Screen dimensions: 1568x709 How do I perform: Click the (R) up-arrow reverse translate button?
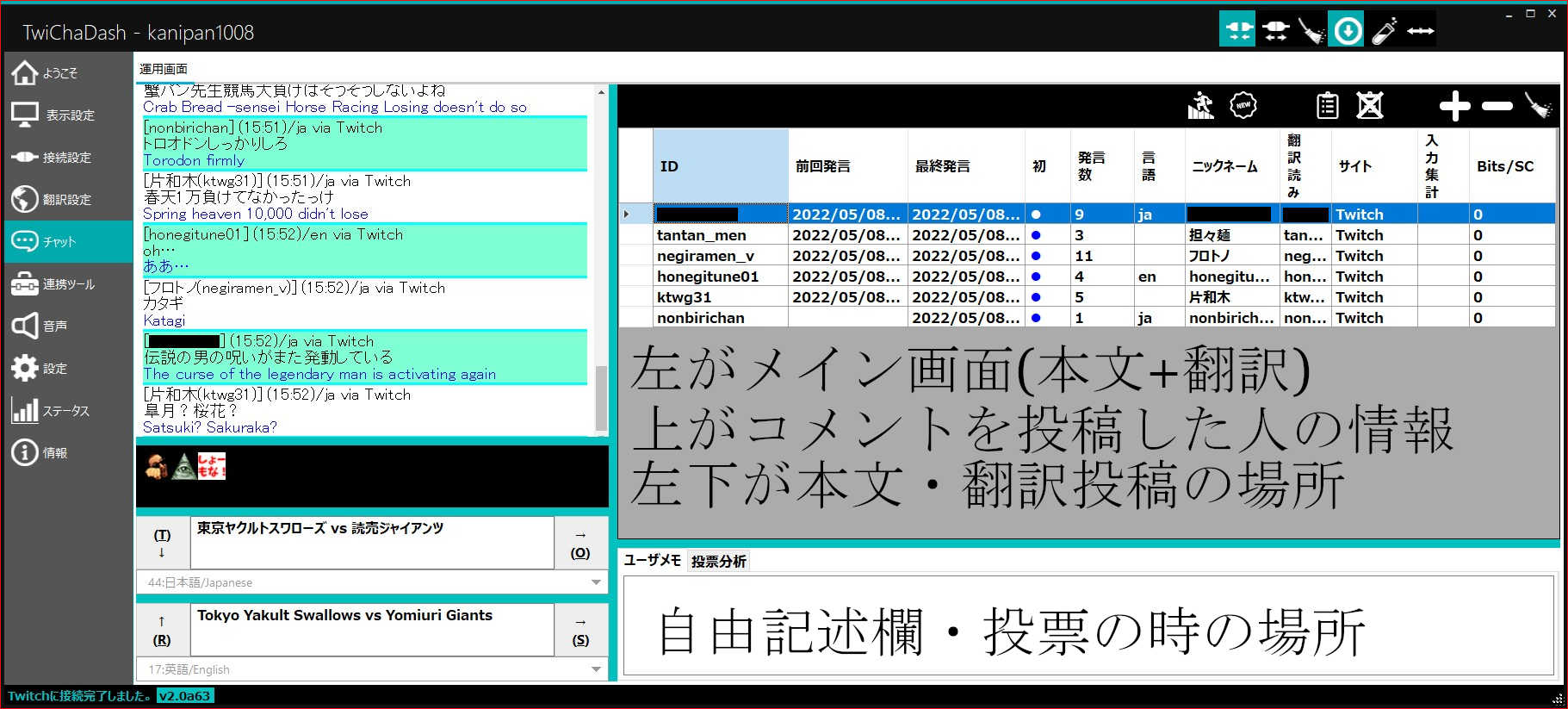point(162,630)
